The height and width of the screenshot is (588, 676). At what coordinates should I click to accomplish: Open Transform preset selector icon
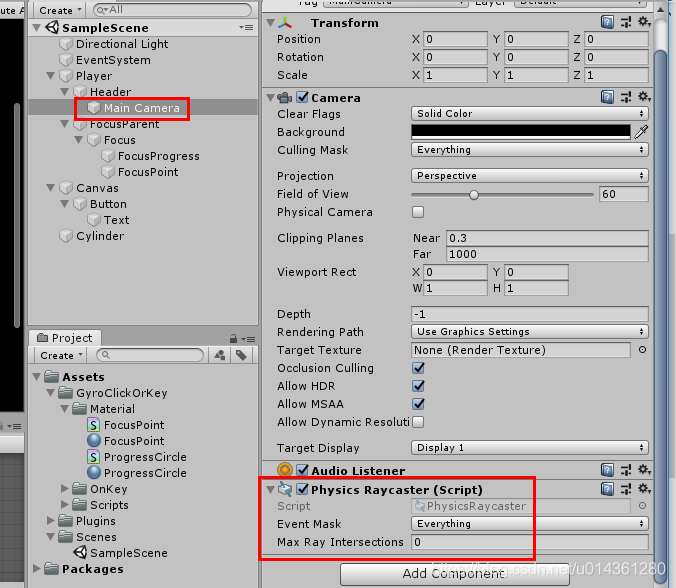pyautogui.click(x=626, y=22)
